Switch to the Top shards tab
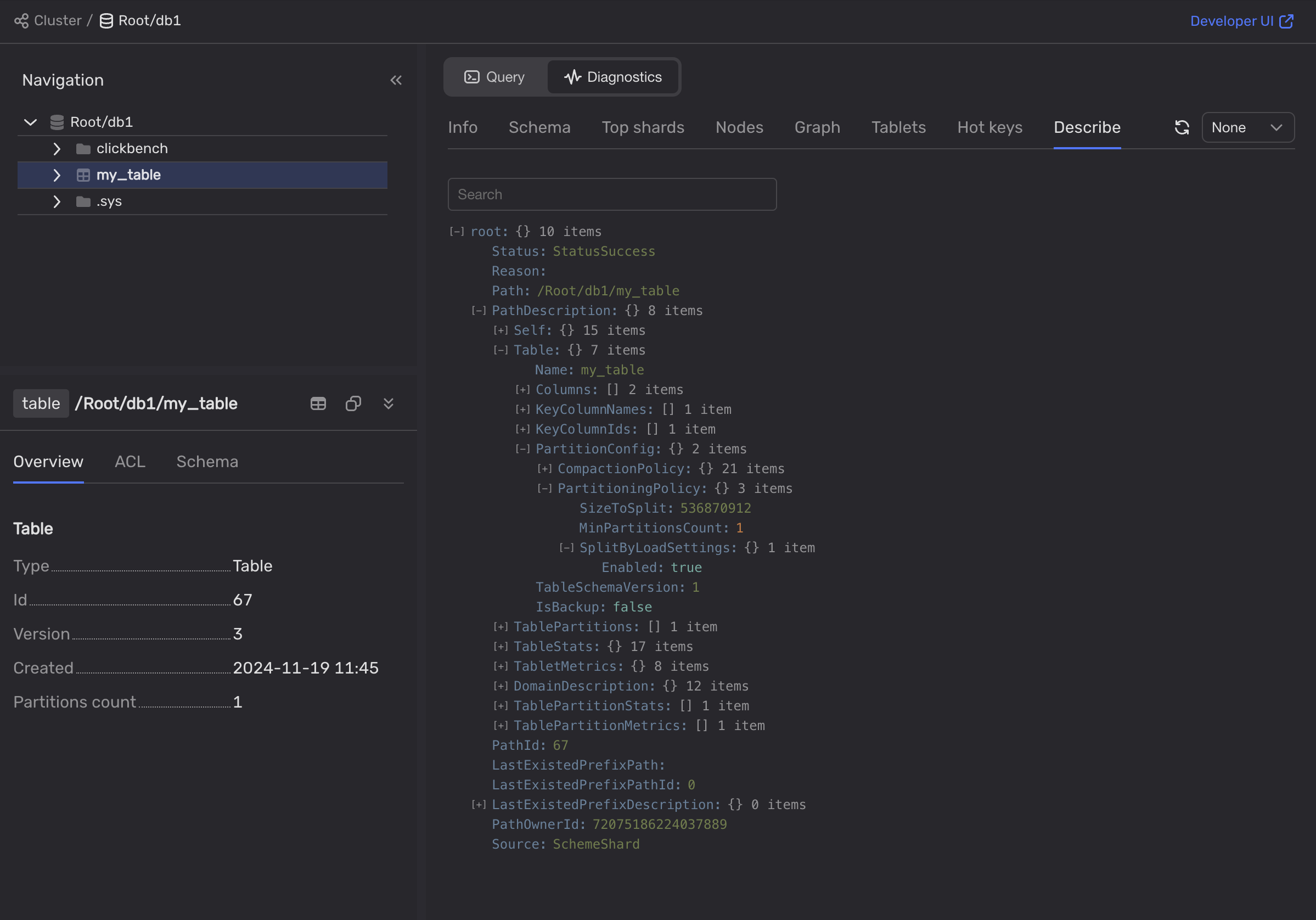Viewport: 1316px width, 920px height. [x=643, y=127]
